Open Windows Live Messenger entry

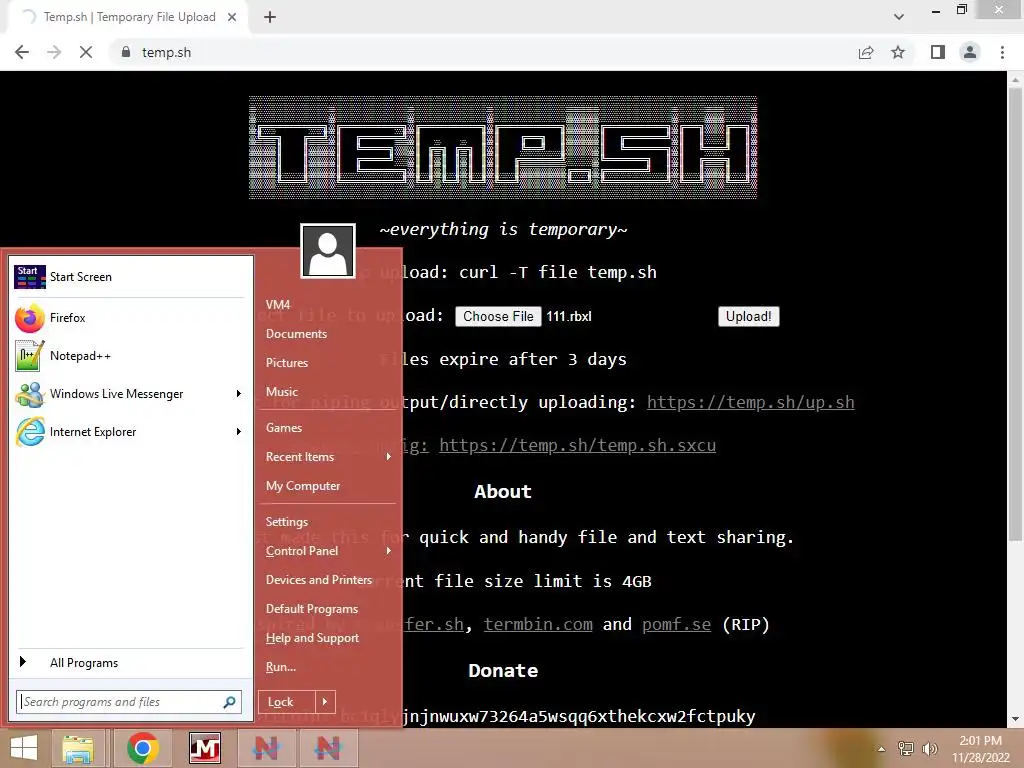point(130,394)
